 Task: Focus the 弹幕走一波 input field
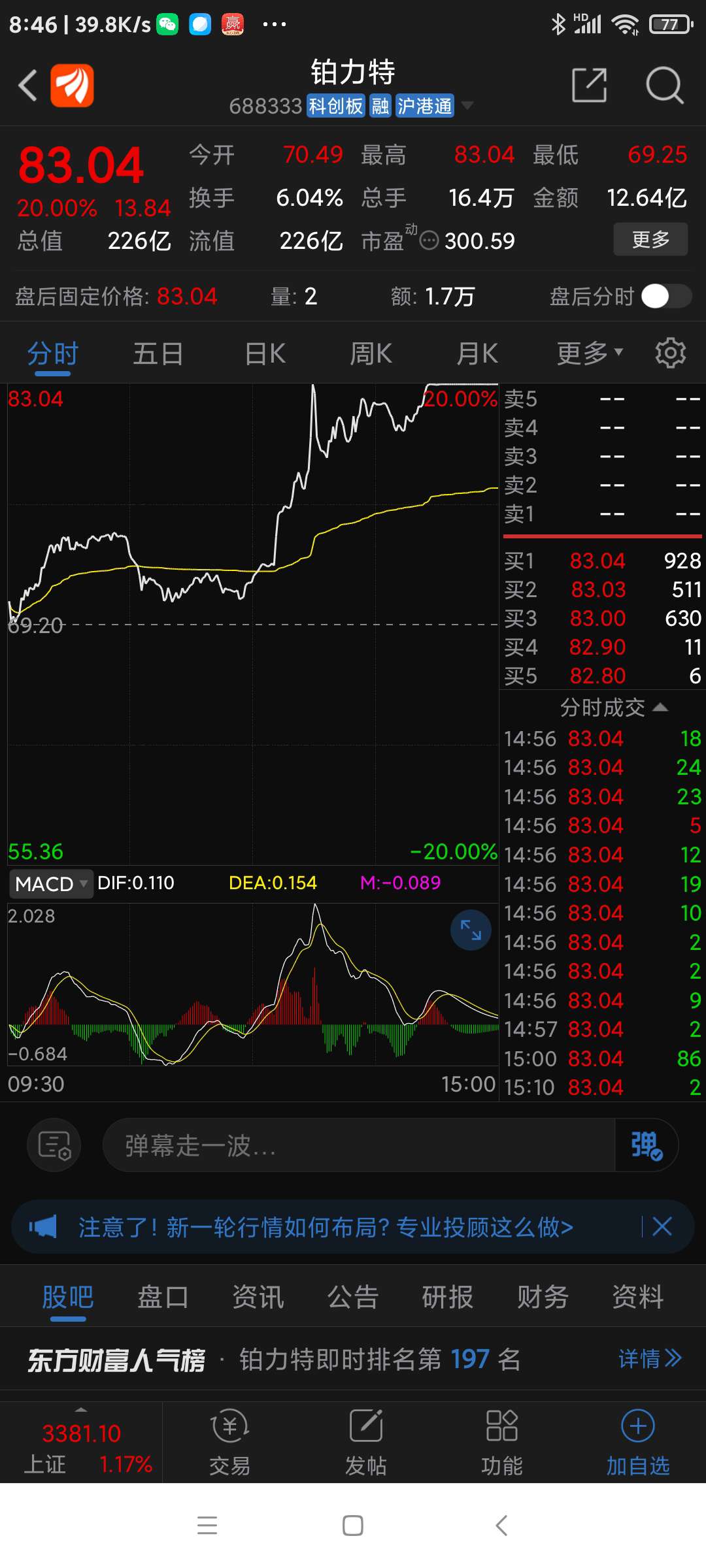358,1145
